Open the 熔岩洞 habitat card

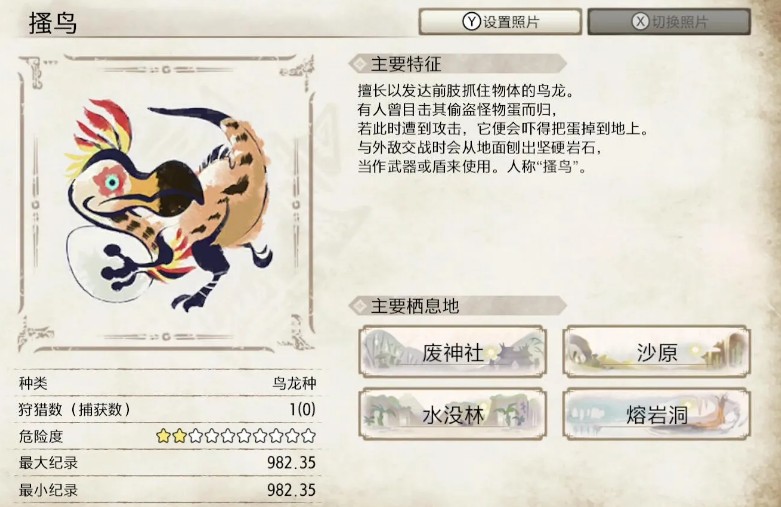pyautogui.click(x=656, y=414)
